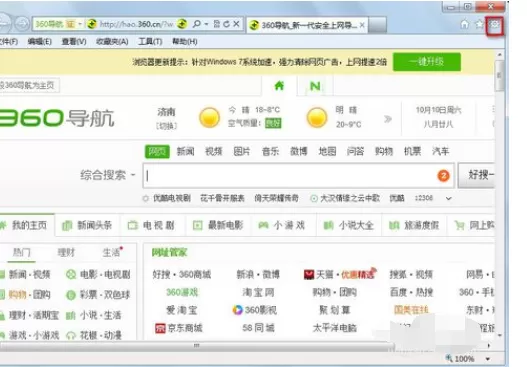Click the browser forward arrow button

point(22,24)
